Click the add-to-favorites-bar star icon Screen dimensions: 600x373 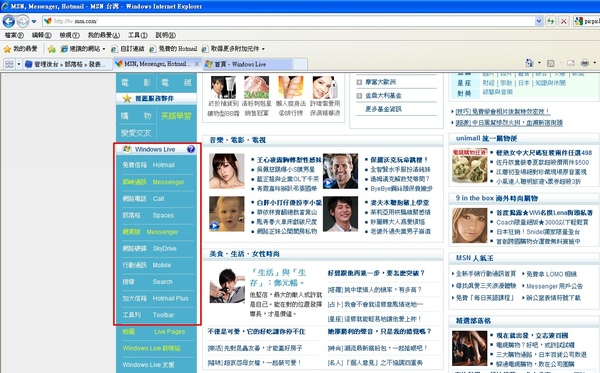pyautogui.click(x=52, y=49)
